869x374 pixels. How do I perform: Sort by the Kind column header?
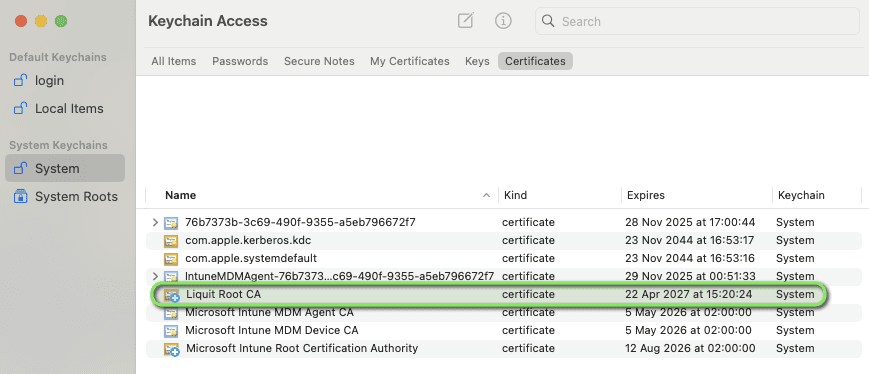514,195
